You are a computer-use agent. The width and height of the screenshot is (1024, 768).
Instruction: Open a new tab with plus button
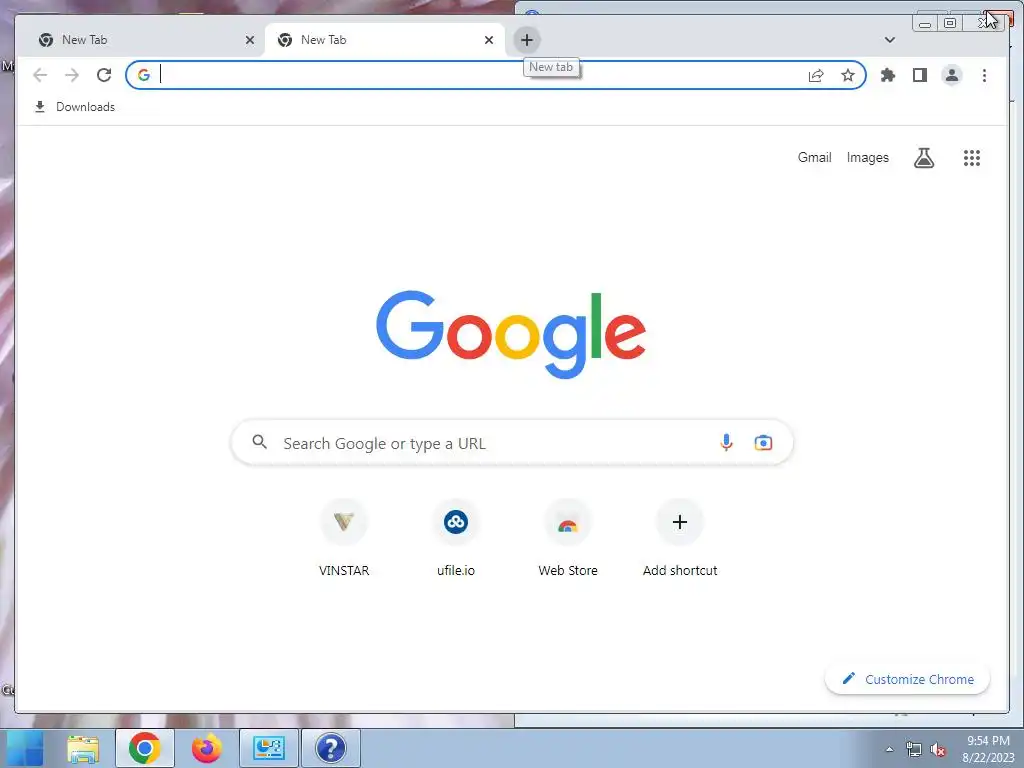[526, 40]
